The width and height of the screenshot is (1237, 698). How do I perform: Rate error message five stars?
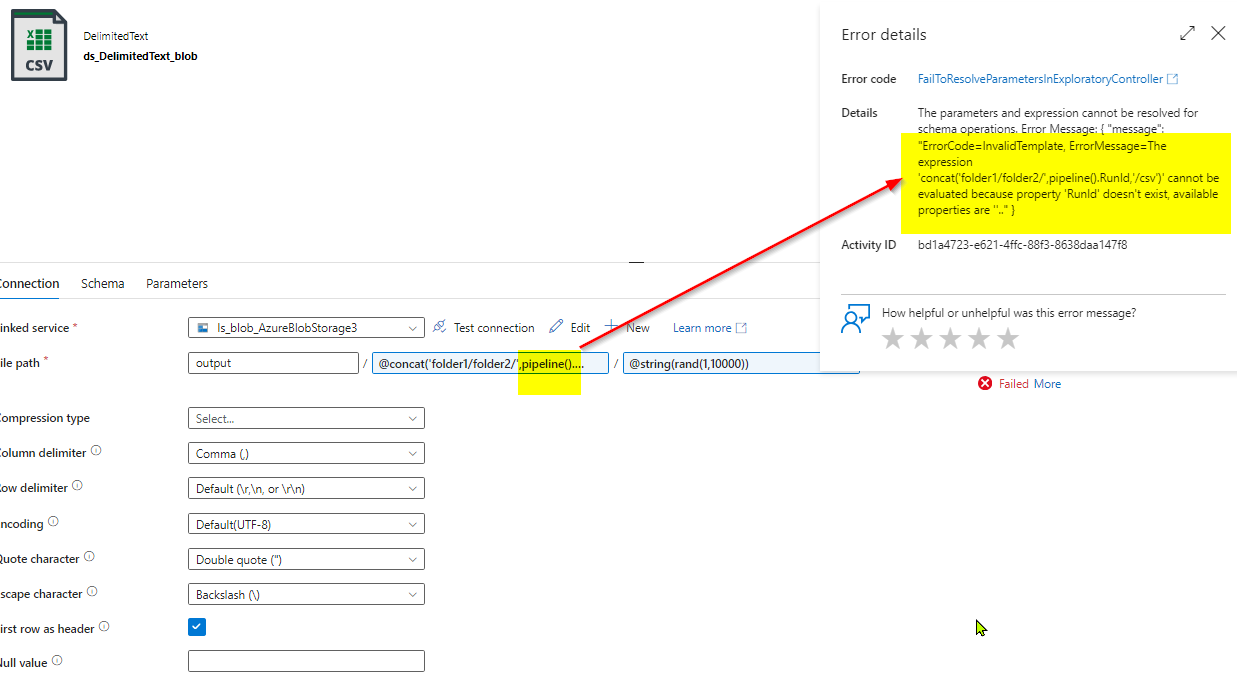pyautogui.click(x=1008, y=339)
